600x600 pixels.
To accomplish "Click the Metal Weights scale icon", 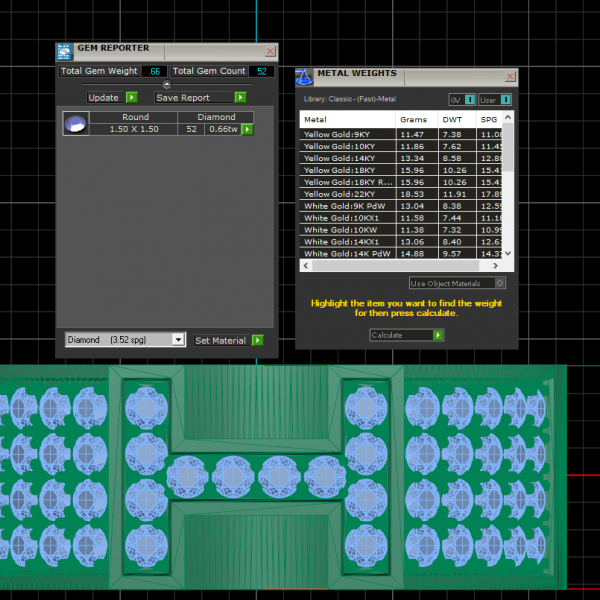I will [x=304, y=77].
